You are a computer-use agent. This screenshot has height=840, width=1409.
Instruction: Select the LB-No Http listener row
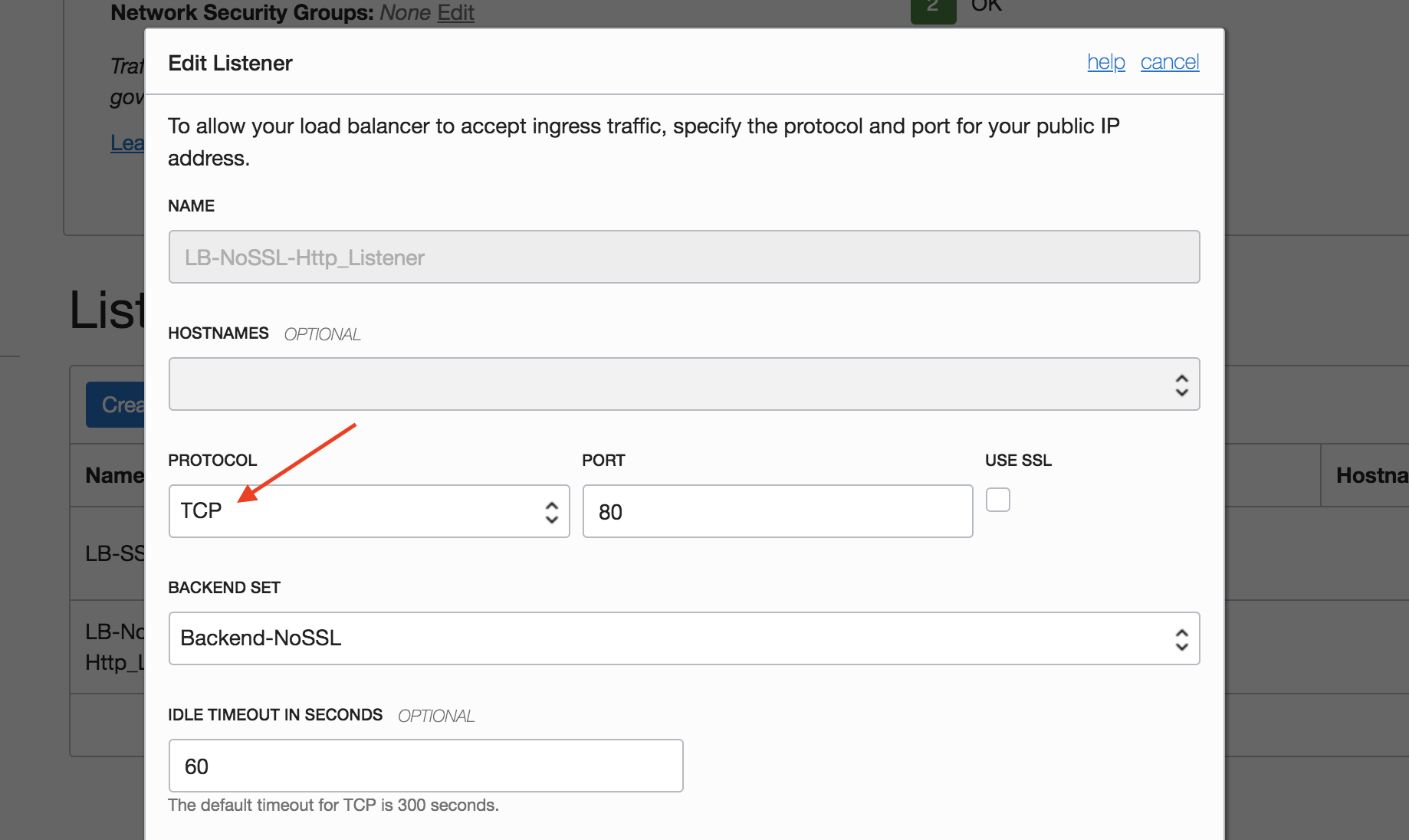(x=113, y=647)
